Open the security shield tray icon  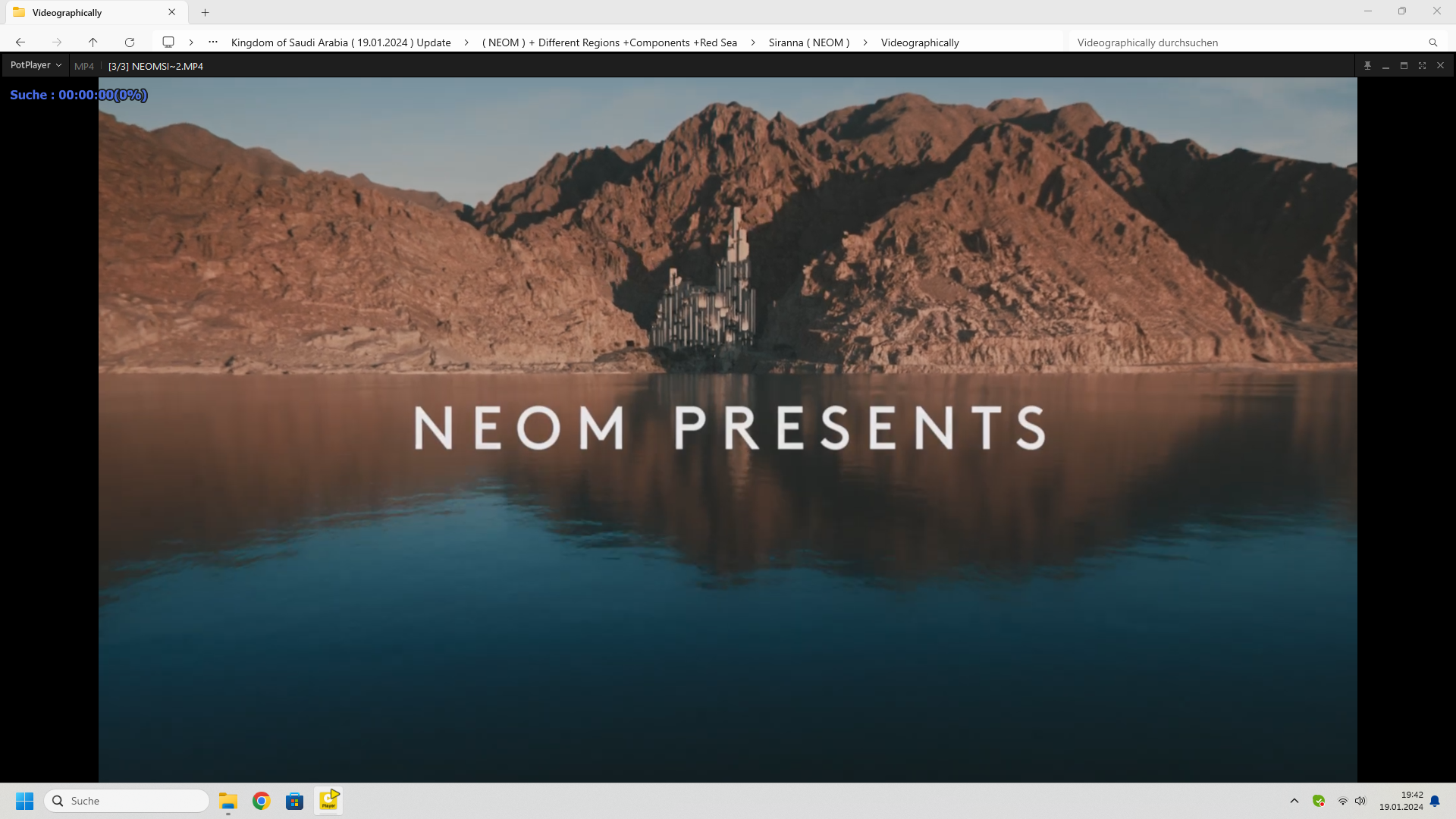(x=1319, y=801)
